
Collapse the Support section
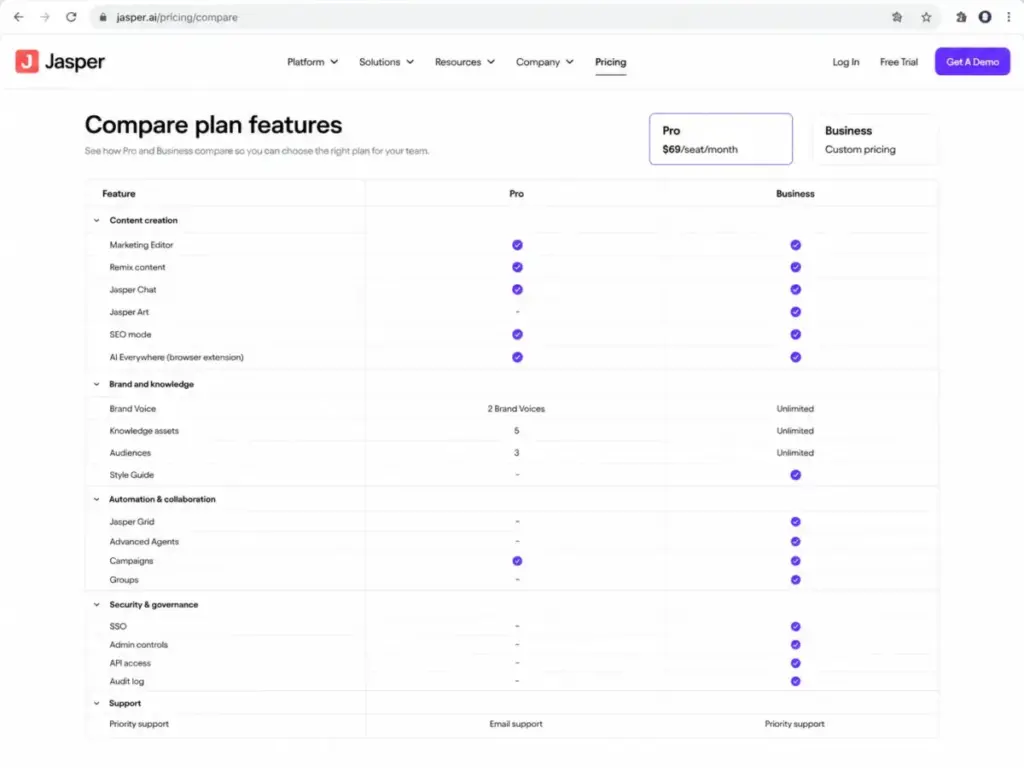coord(97,703)
